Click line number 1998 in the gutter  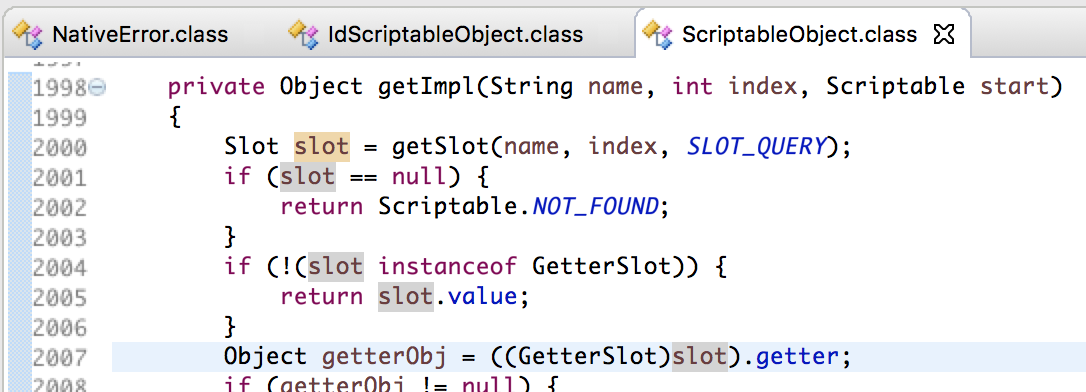[60, 87]
